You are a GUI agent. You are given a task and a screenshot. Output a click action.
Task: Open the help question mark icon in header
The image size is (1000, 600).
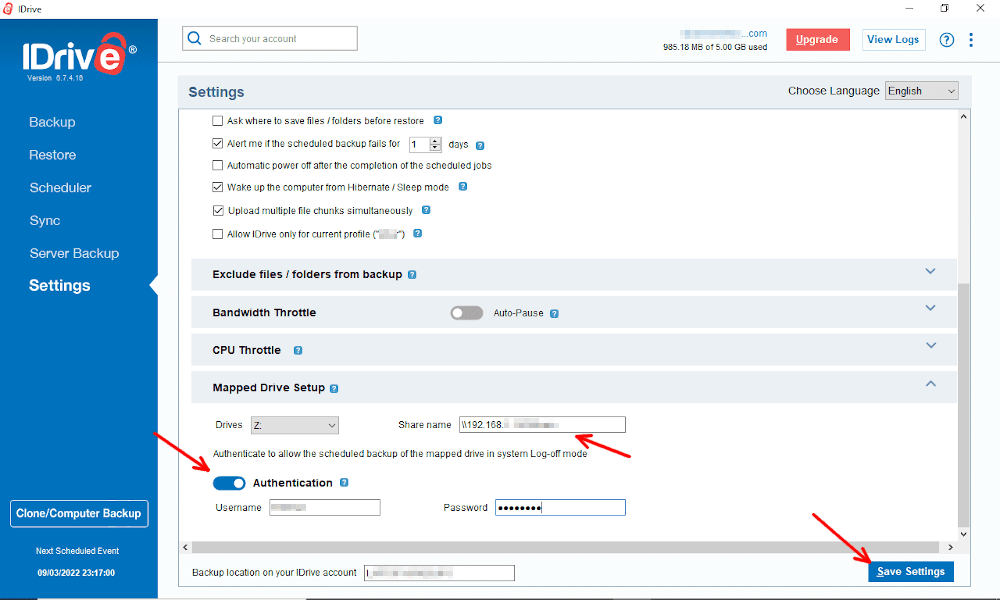[x=946, y=40]
